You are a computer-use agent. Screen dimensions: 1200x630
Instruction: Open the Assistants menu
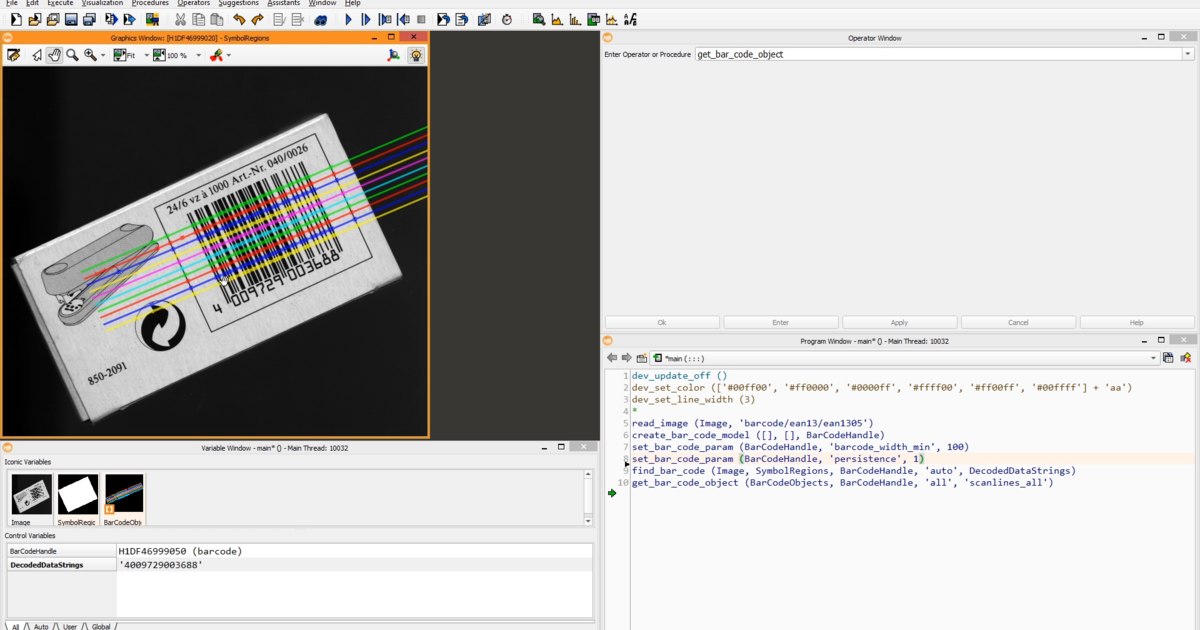[283, 4]
